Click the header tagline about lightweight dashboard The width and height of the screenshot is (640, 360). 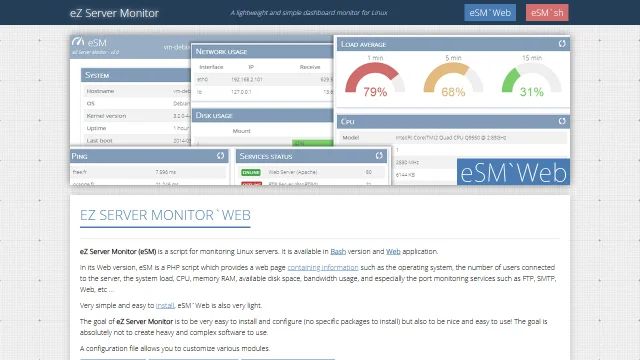point(309,13)
